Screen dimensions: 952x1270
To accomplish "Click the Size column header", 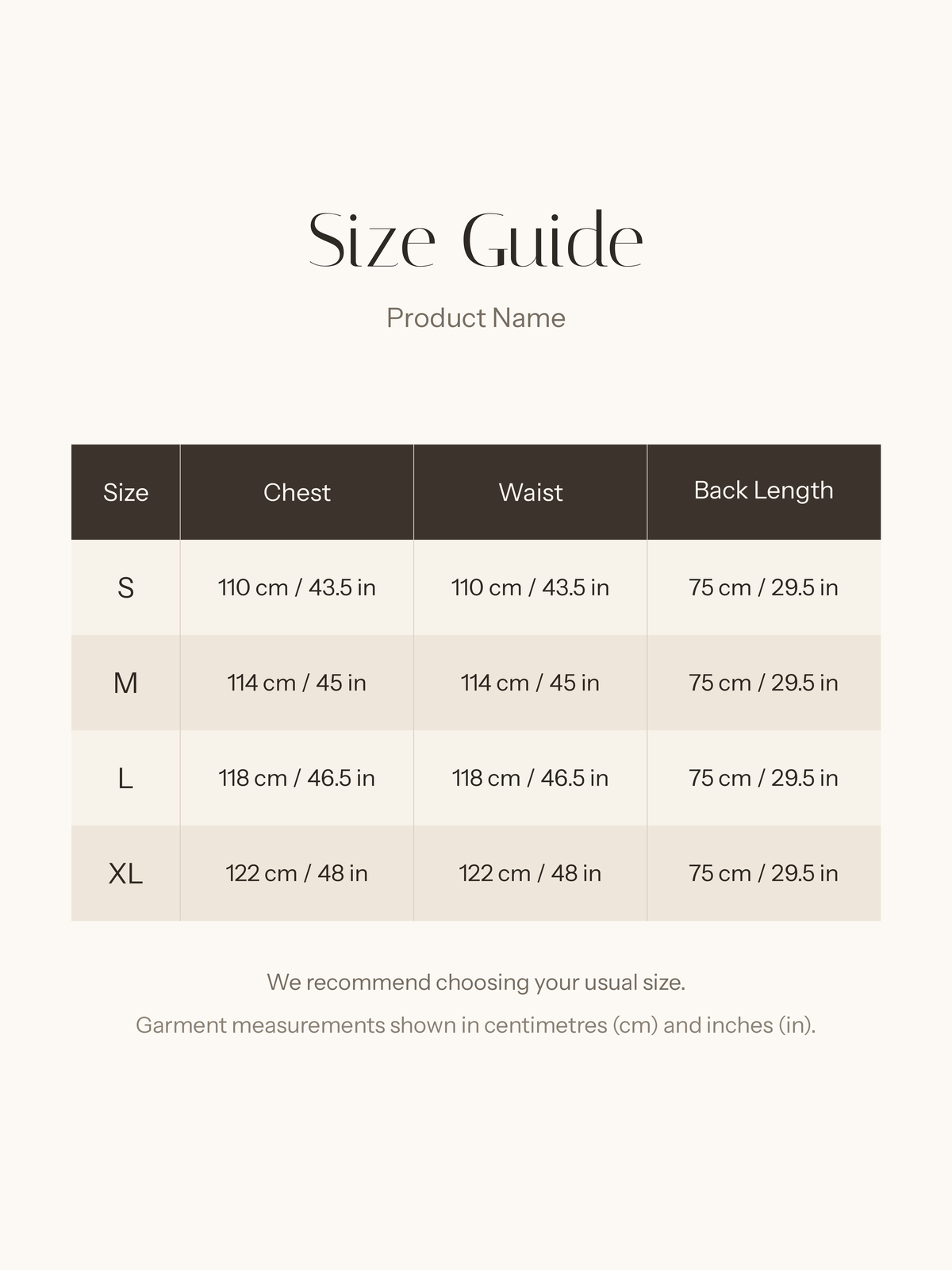I will 125,492.
